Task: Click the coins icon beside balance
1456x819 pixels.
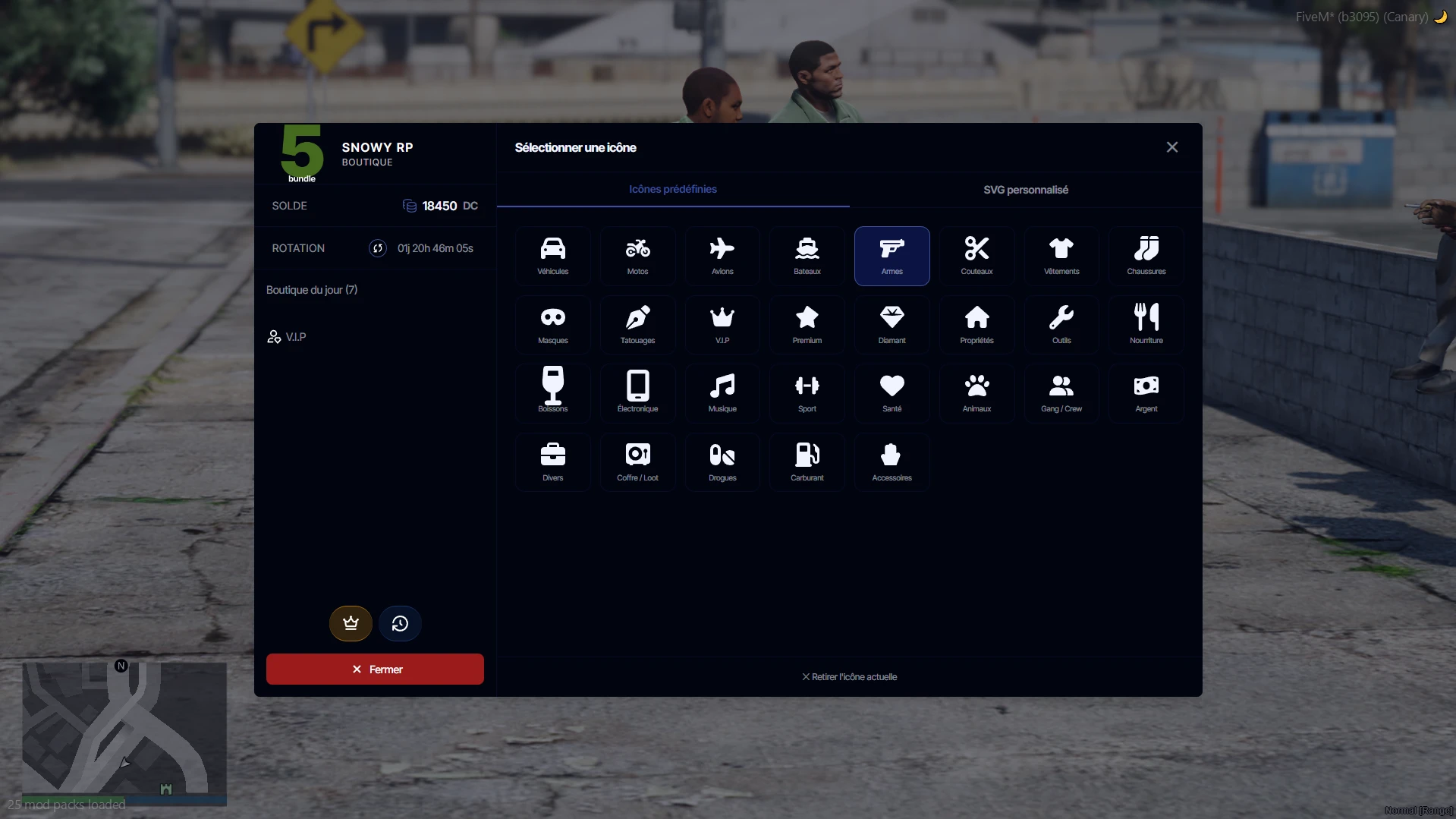Action: 410,206
